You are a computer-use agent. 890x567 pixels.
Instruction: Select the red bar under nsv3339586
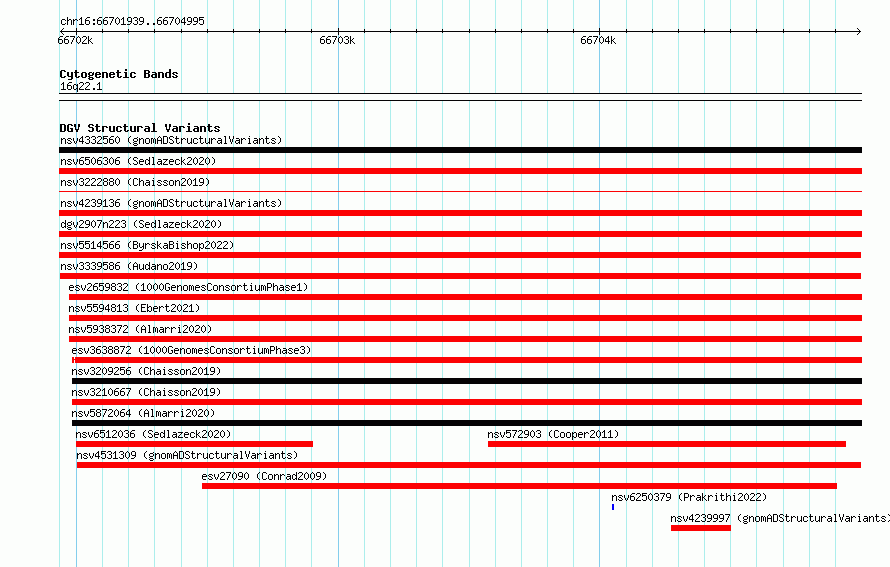click(460, 276)
